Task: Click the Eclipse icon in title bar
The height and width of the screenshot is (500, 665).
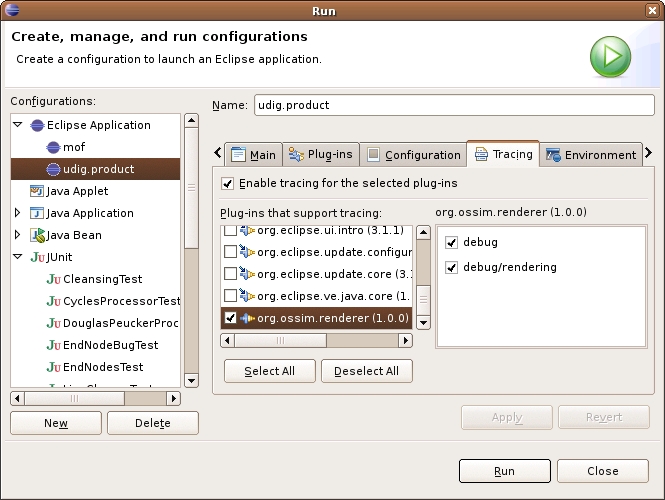Action: coord(11,10)
